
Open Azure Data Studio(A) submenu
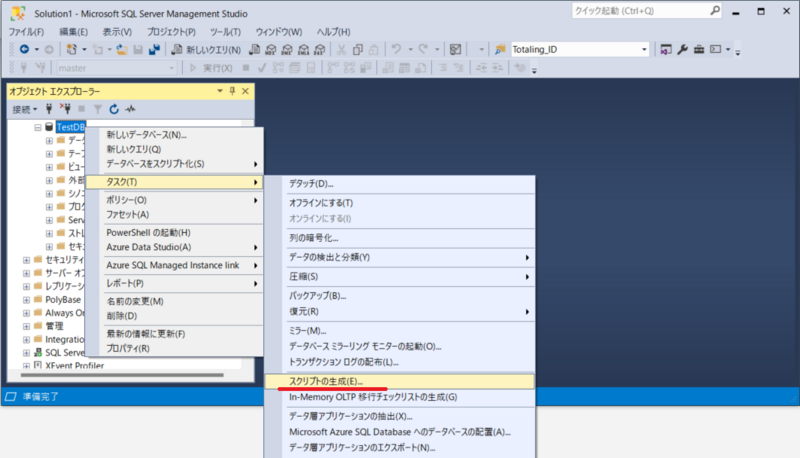pos(174,247)
